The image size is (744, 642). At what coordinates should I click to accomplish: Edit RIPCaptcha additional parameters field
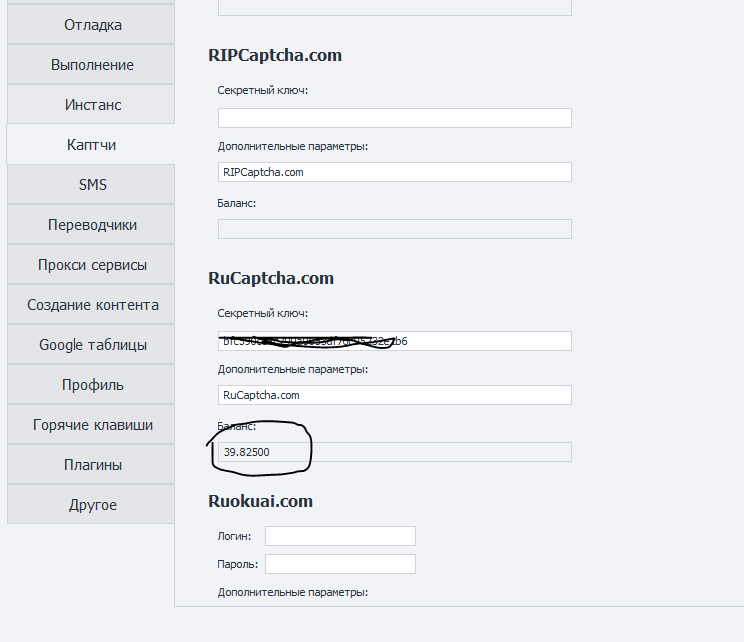point(395,172)
